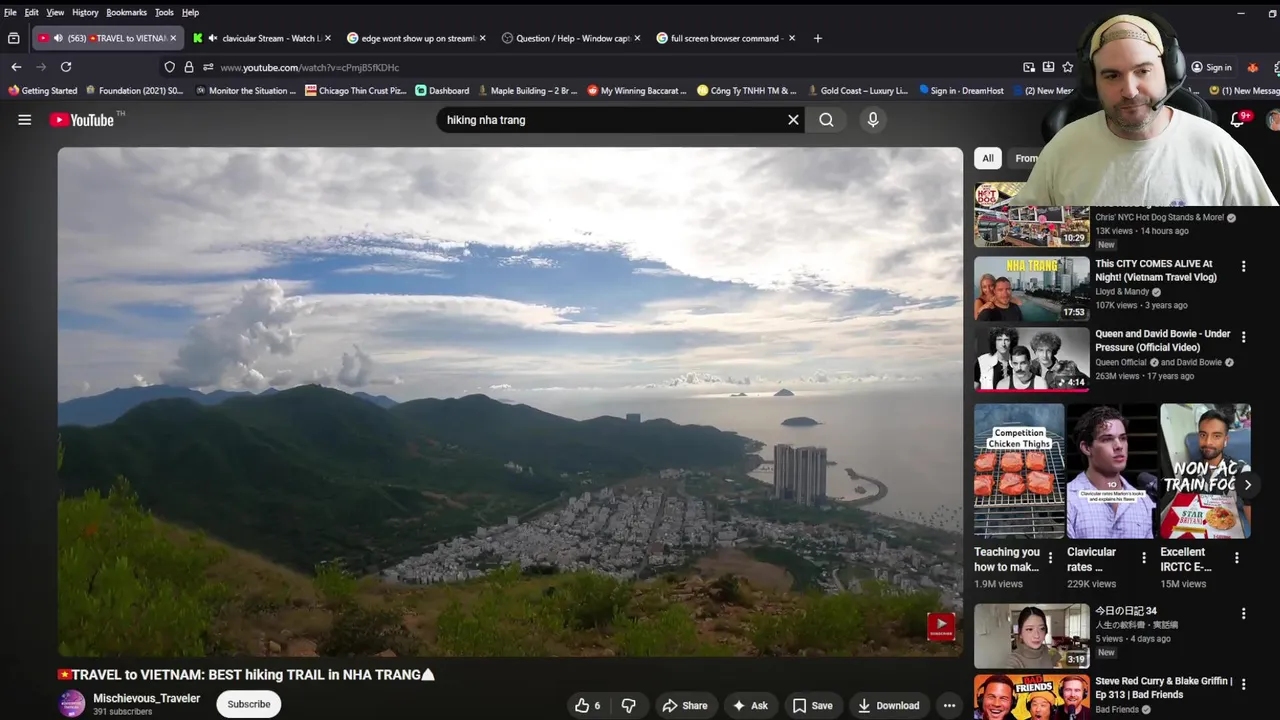
Task: Download the video
Action: point(888,705)
